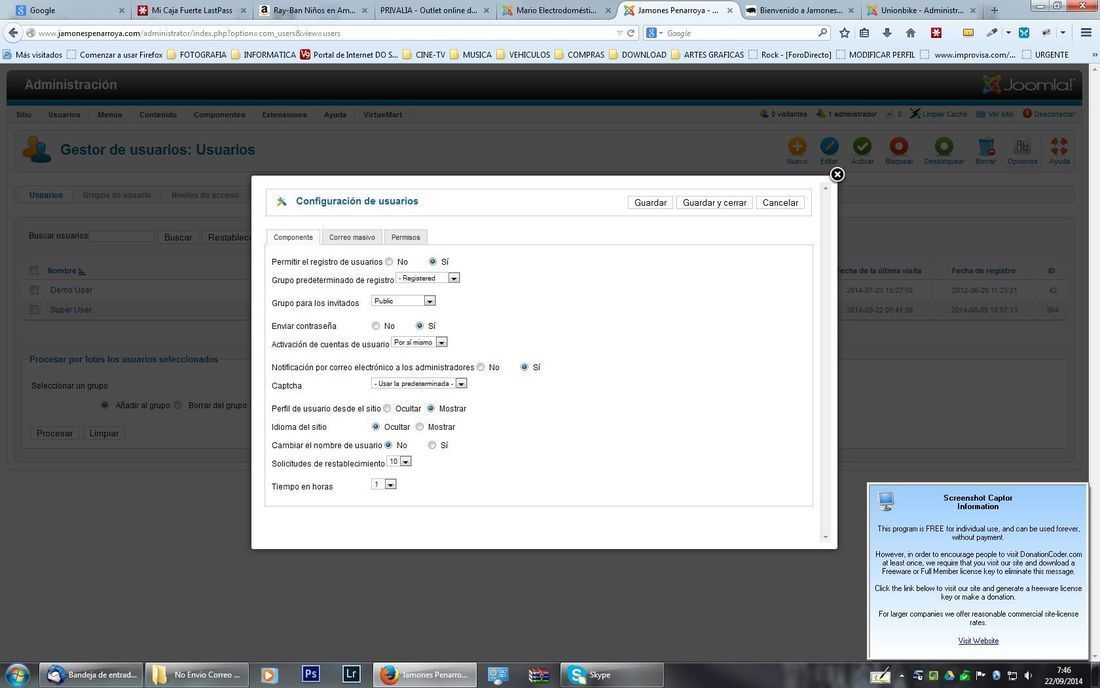Click the Desconectar link in the admin header
1100x688 pixels.
pyautogui.click(x=1049, y=114)
